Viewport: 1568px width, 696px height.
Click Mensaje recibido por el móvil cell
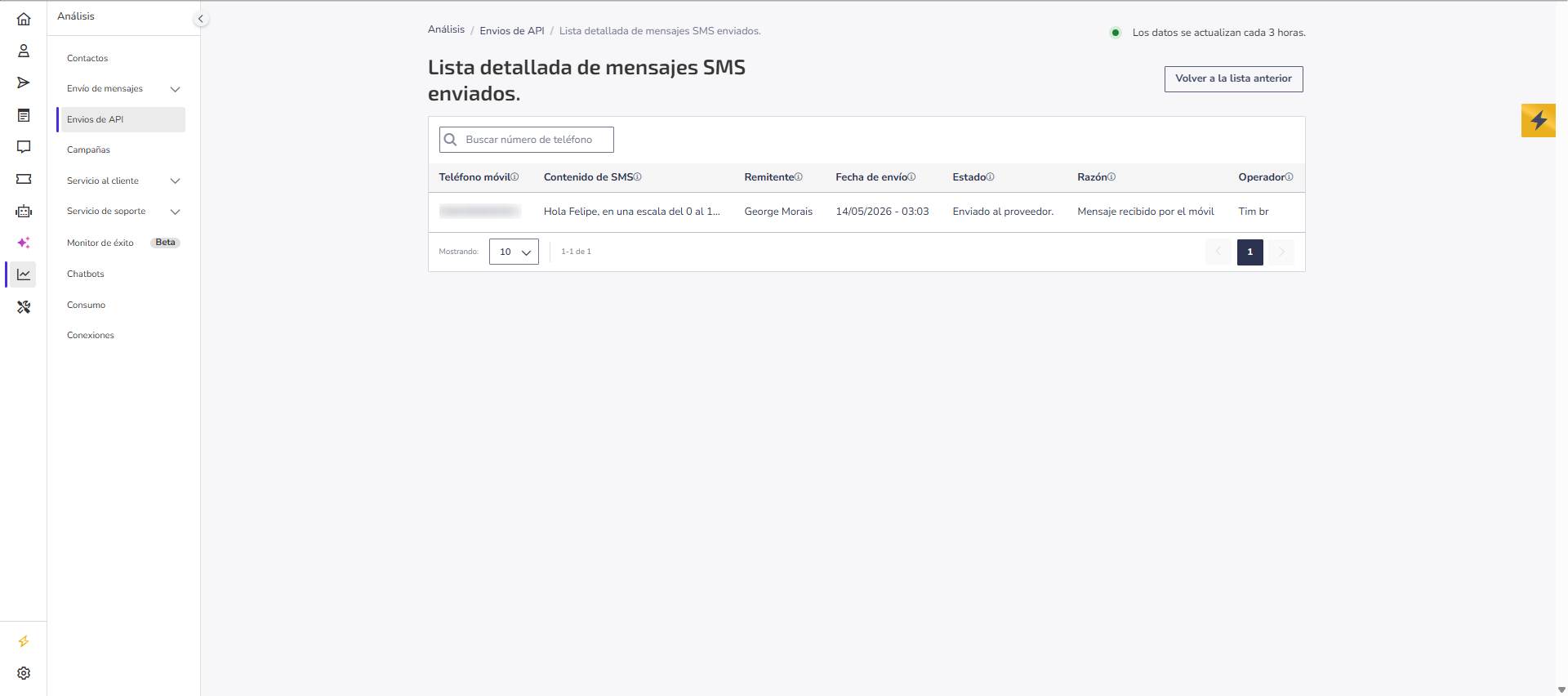[x=1146, y=212]
